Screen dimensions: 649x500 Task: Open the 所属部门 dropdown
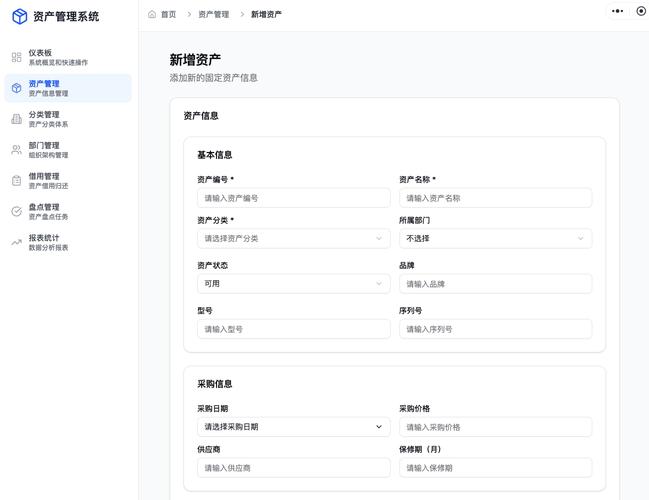495,238
